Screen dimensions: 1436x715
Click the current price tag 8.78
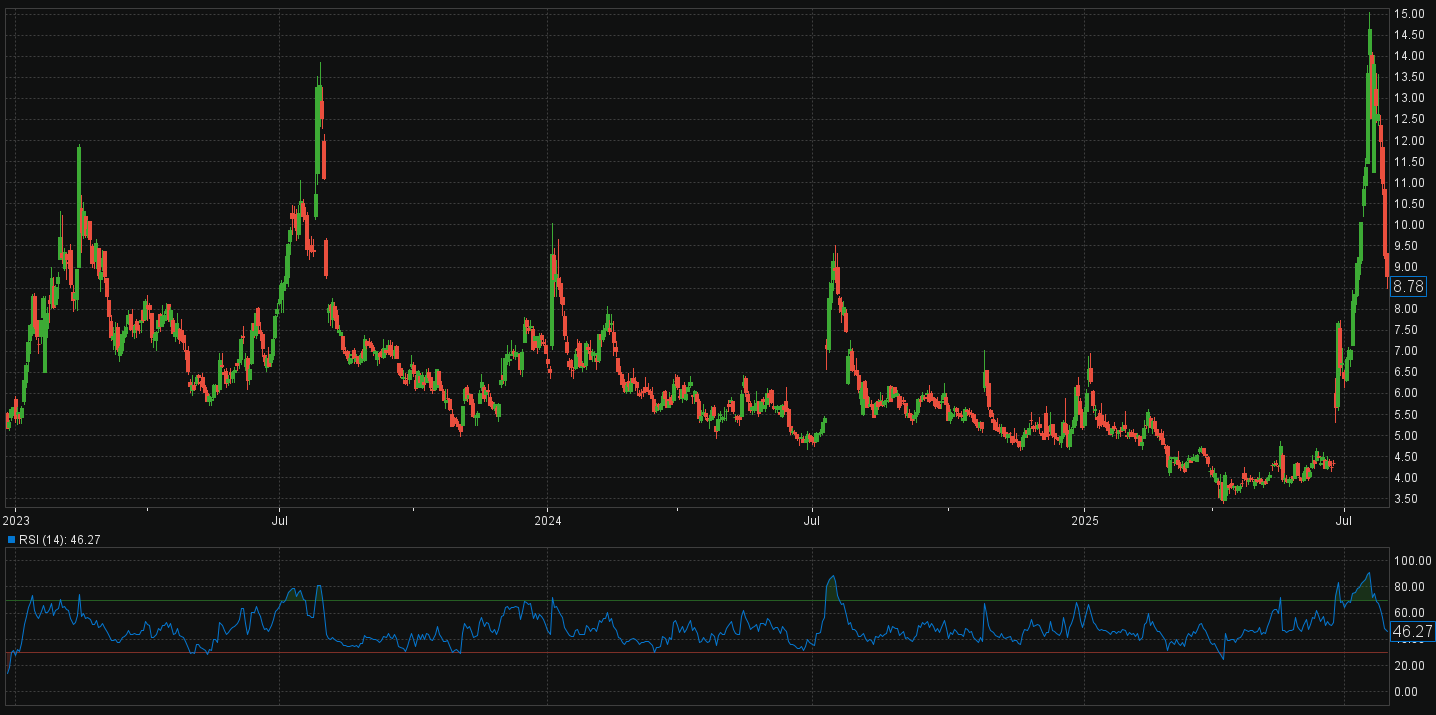(x=1408, y=286)
